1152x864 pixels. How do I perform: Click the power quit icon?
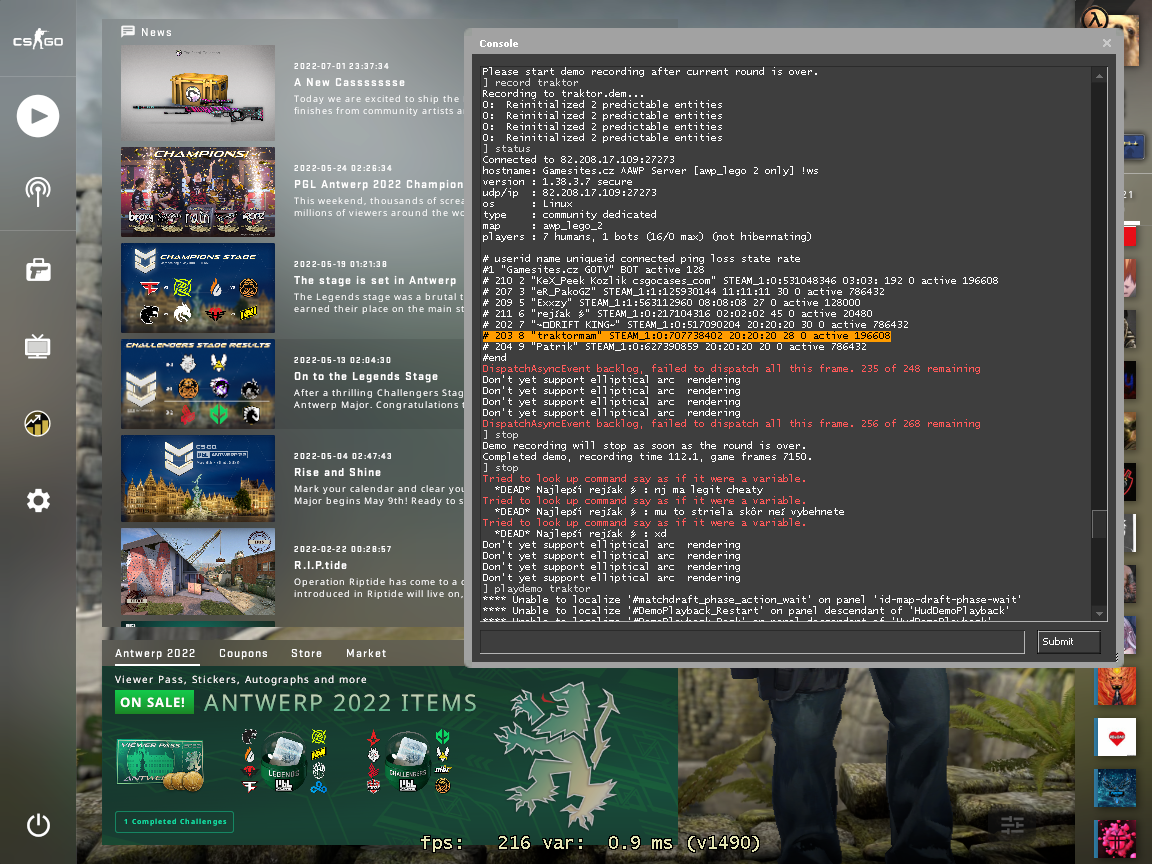point(38,825)
